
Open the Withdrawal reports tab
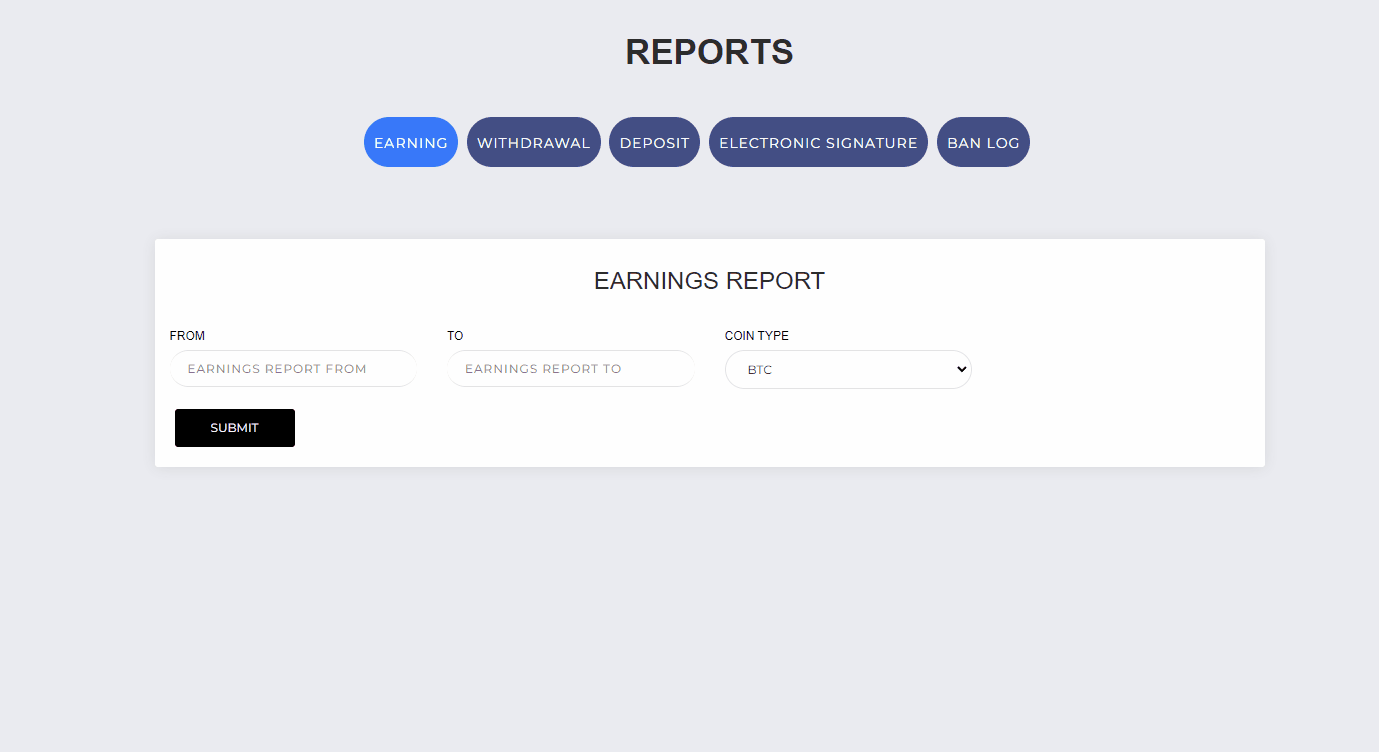(533, 143)
